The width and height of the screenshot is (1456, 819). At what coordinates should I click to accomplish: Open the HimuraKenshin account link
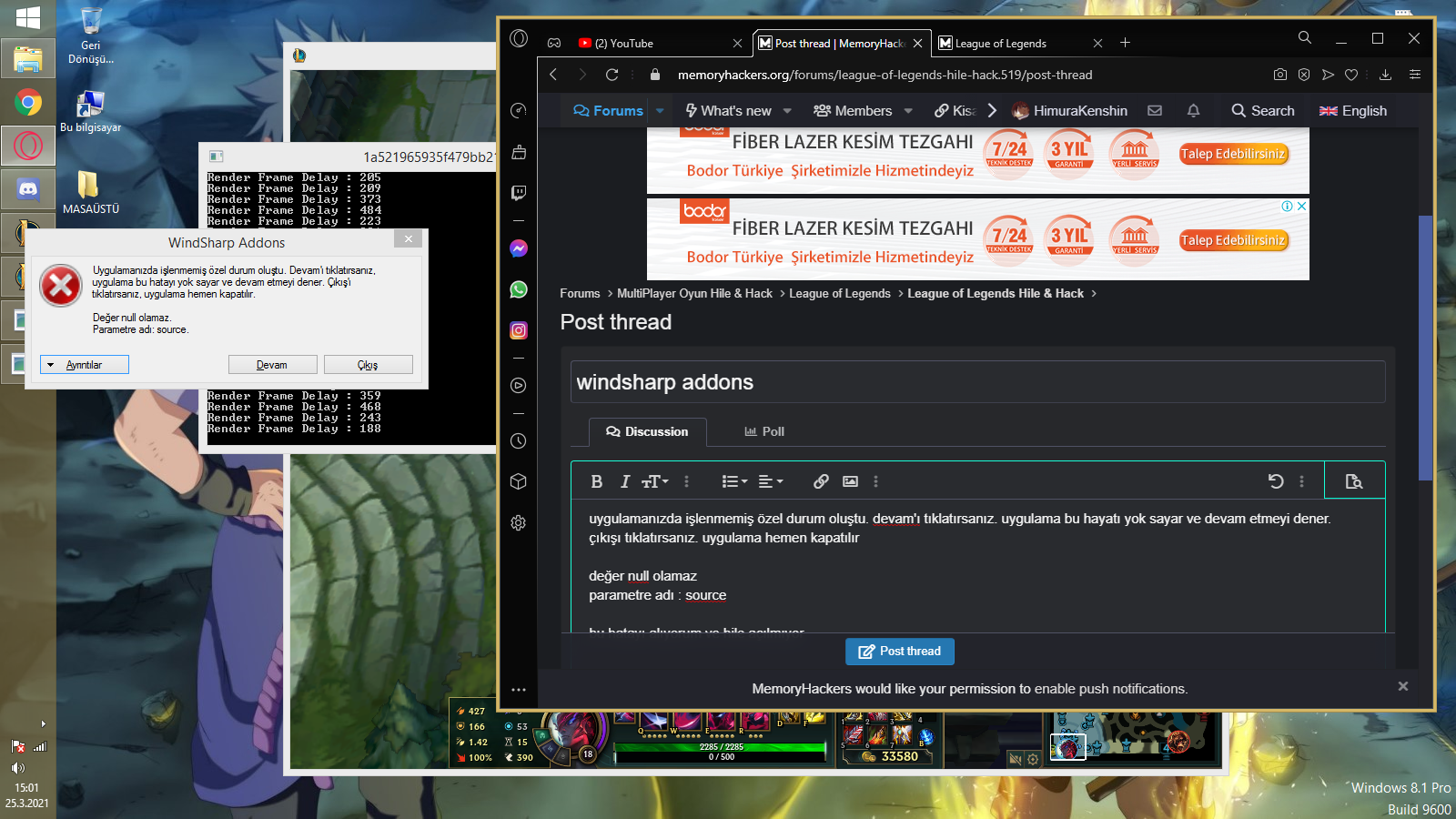pyautogui.click(x=1070, y=111)
